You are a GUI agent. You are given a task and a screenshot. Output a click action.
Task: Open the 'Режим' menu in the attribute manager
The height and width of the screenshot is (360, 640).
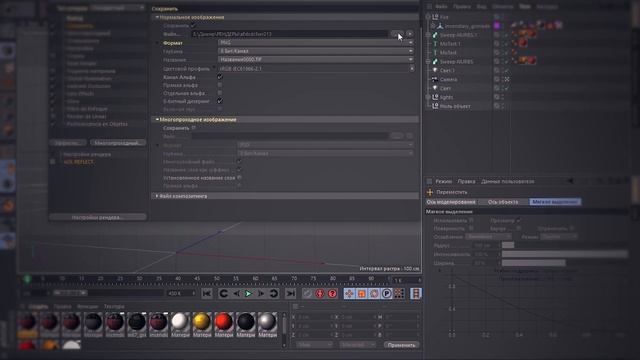click(x=443, y=181)
